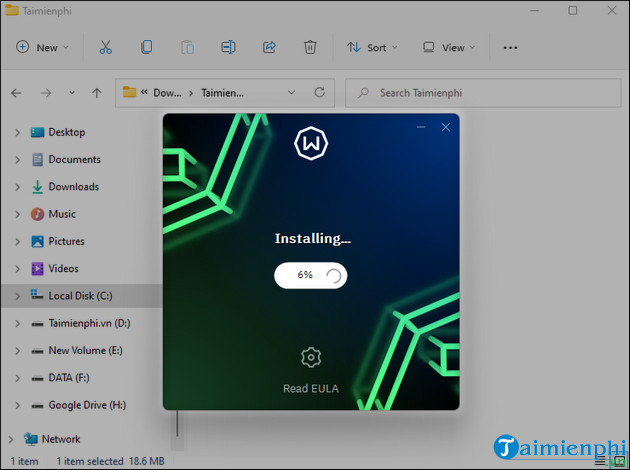This screenshot has height=470, width=630.
Task: Click the Copy icon in Explorer toolbar
Action: click(147, 47)
